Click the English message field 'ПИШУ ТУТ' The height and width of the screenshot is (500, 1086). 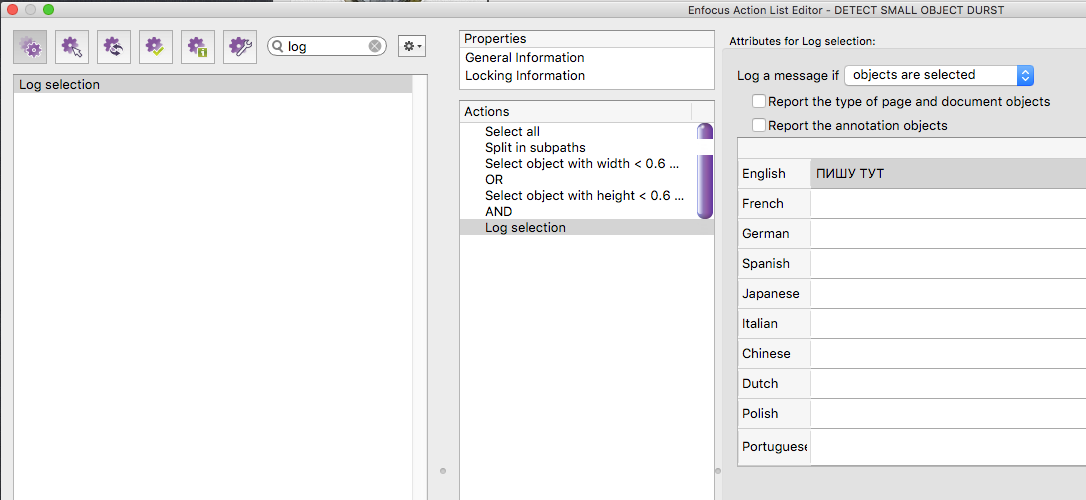click(x=946, y=174)
